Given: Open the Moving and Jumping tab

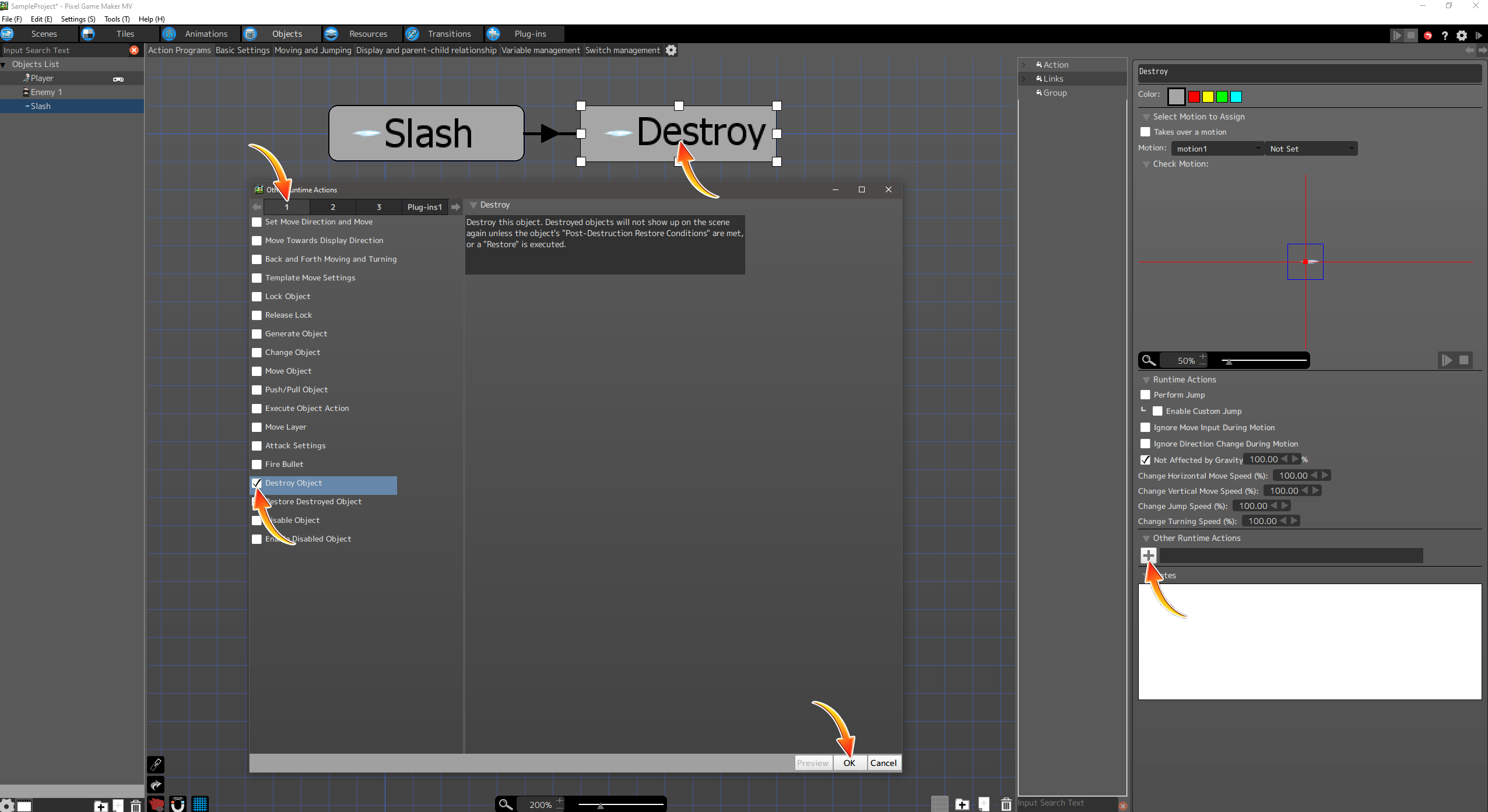Looking at the screenshot, I should pos(313,51).
